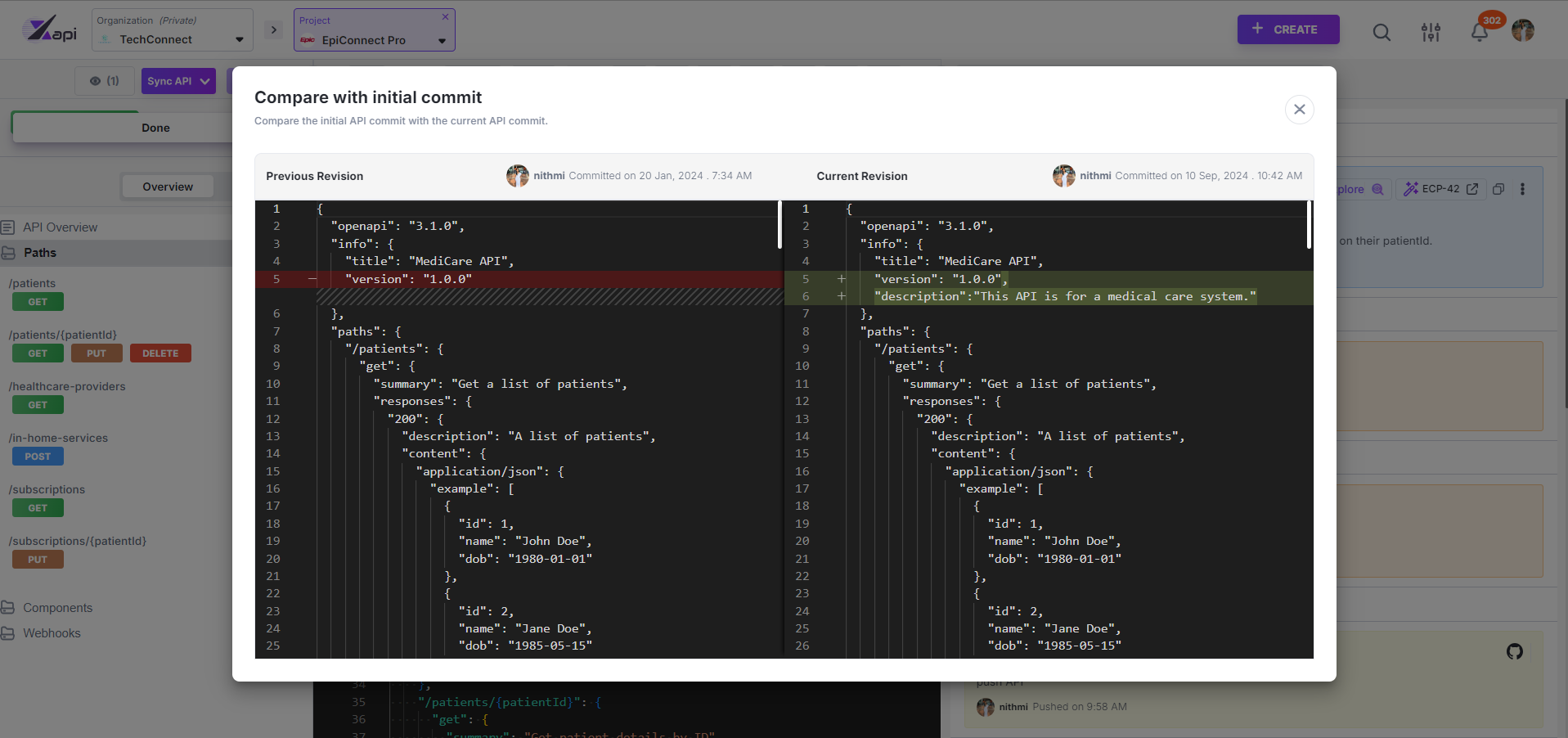Open notifications bell with 302 badge
Viewport: 1568px width, 738px height.
click(x=1480, y=32)
